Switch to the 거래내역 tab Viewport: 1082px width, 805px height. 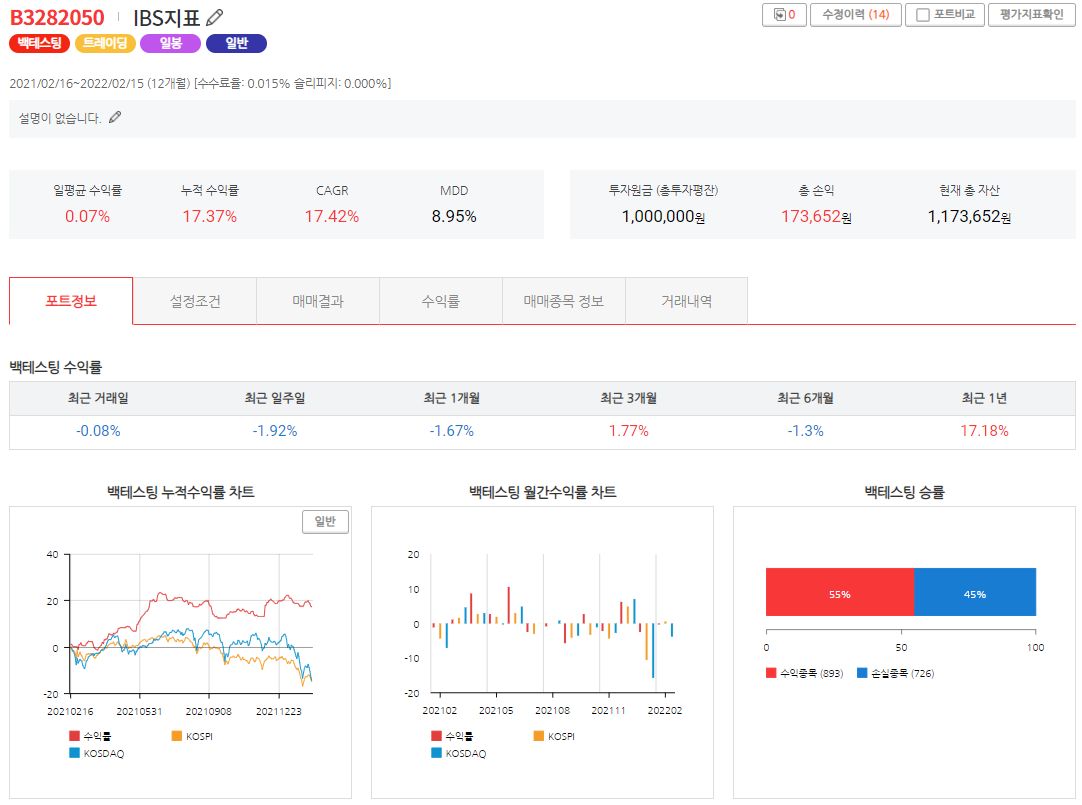tap(686, 301)
